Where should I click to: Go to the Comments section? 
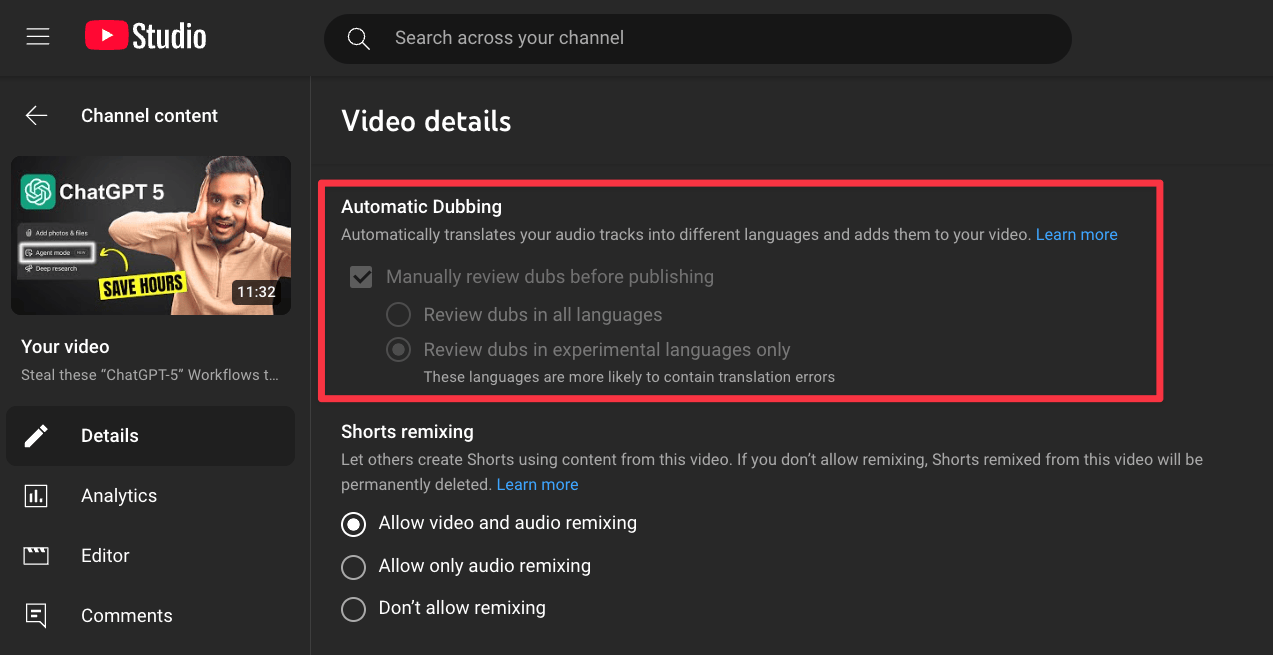tap(126, 616)
